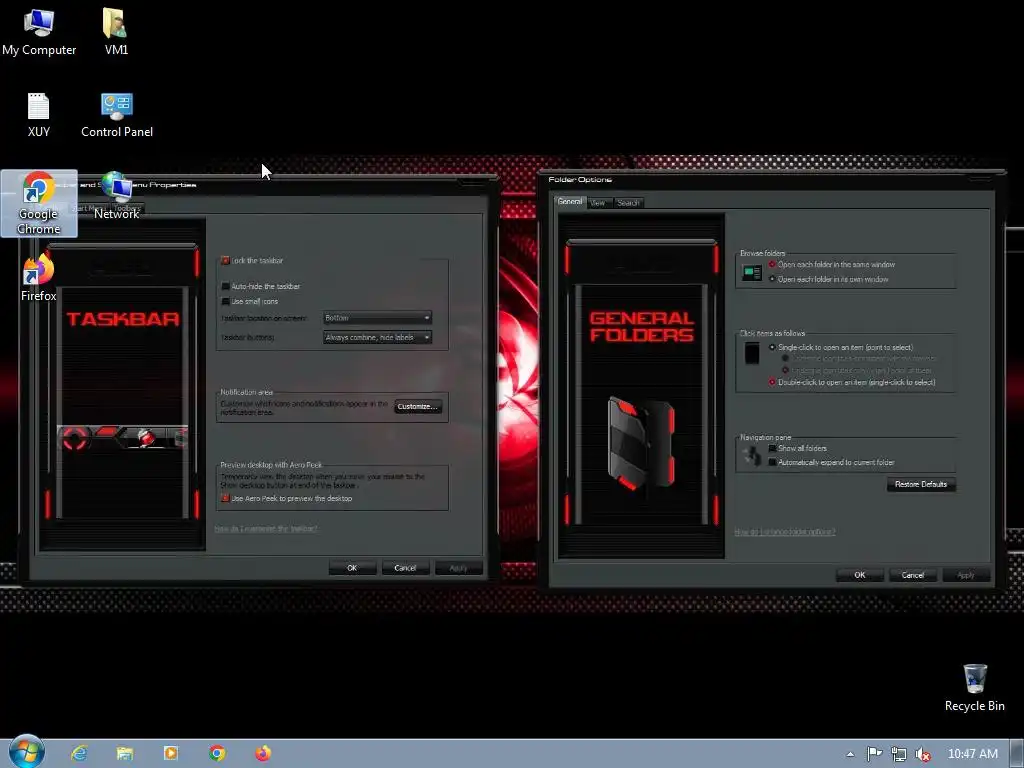The width and height of the screenshot is (1024, 768).
Task: Select the Network desktop icon
Action: point(116,196)
